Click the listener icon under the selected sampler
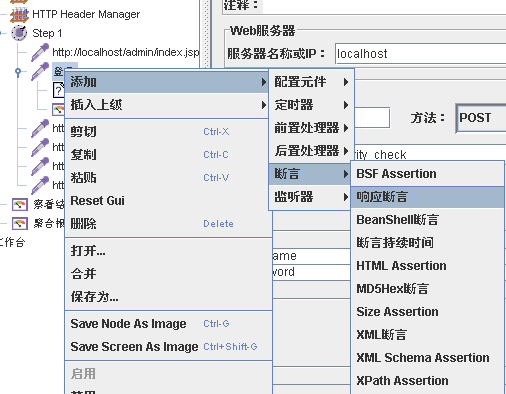 pos(58,109)
